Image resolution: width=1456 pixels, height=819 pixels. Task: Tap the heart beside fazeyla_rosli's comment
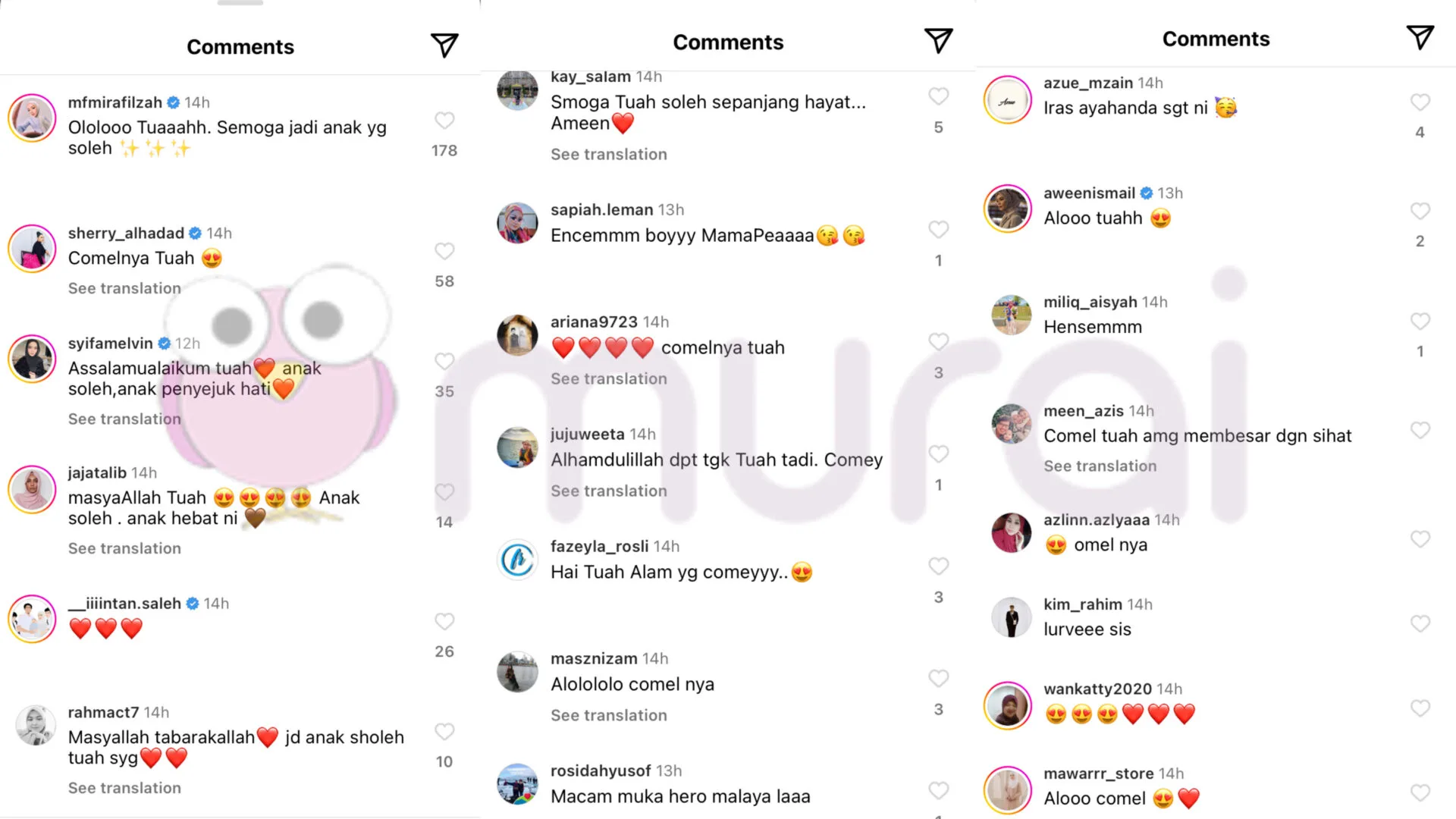coord(938,566)
